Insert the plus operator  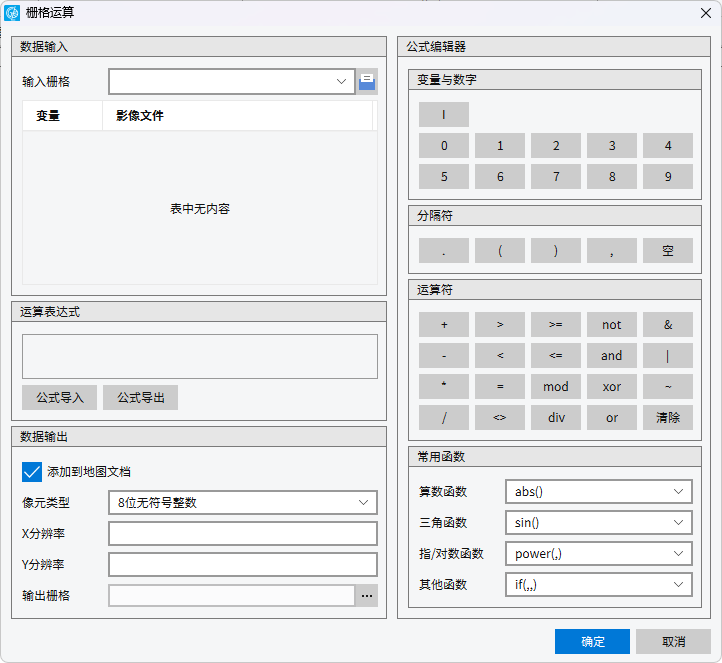pos(444,325)
